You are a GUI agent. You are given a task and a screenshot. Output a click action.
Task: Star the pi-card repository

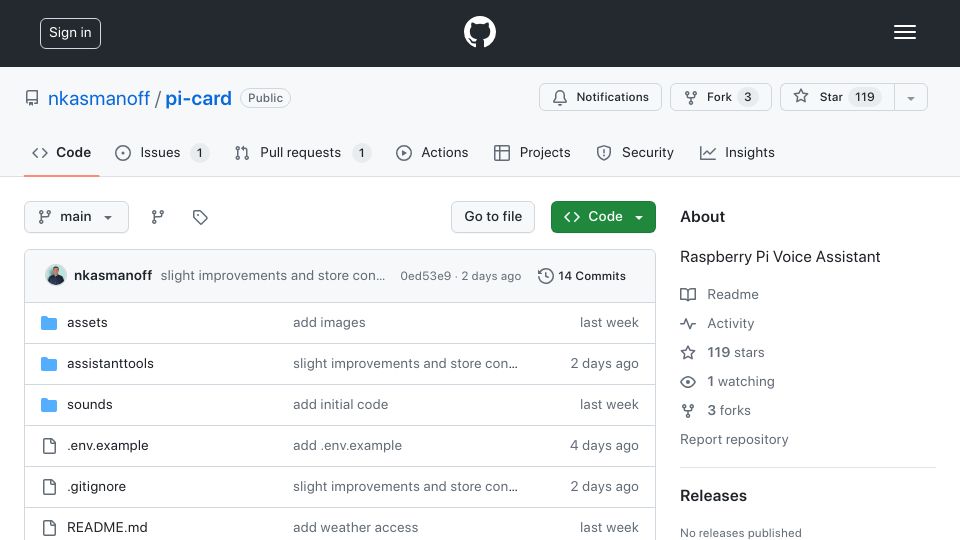[x=837, y=97]
